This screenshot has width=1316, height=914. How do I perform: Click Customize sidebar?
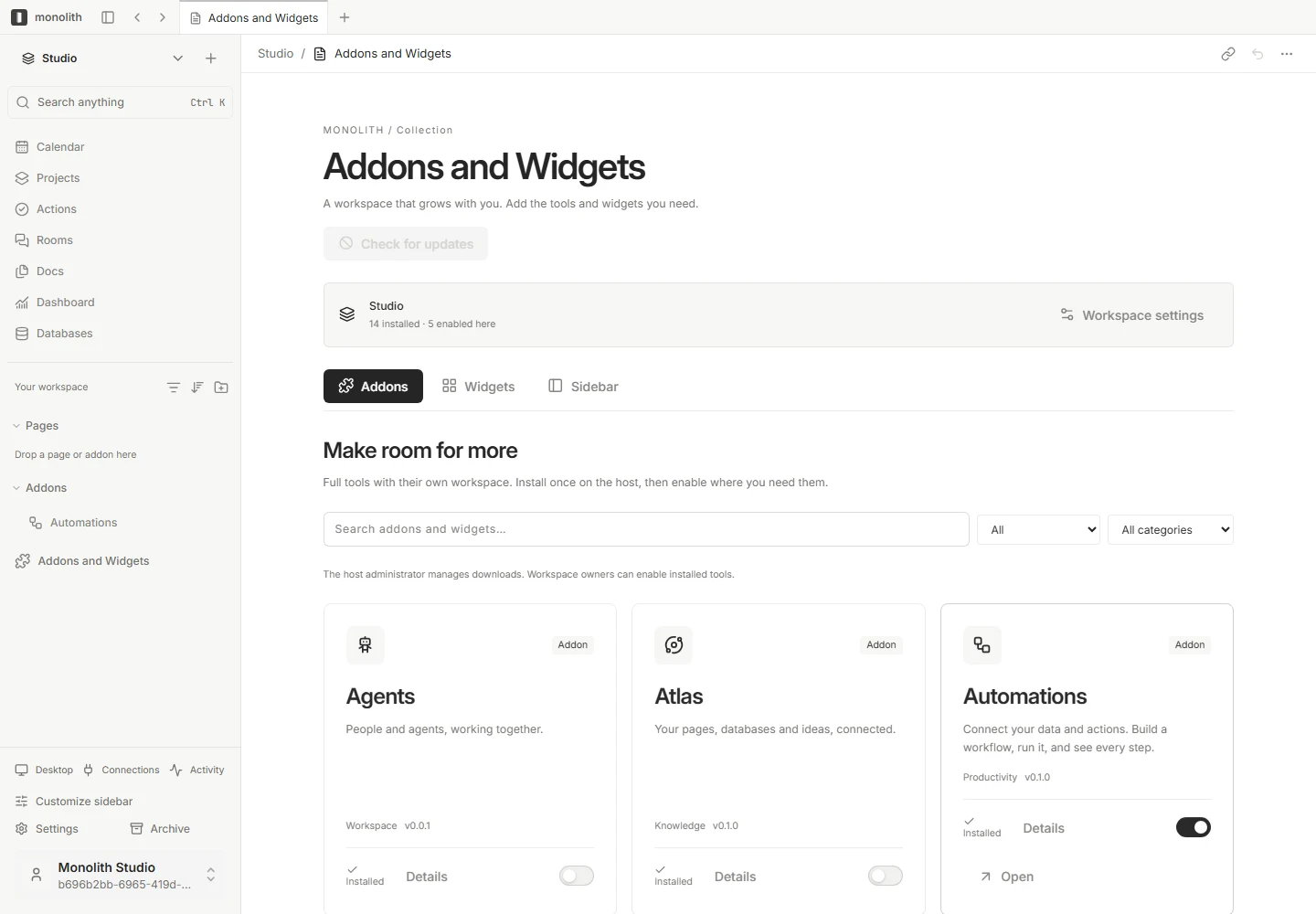point(74,802)
